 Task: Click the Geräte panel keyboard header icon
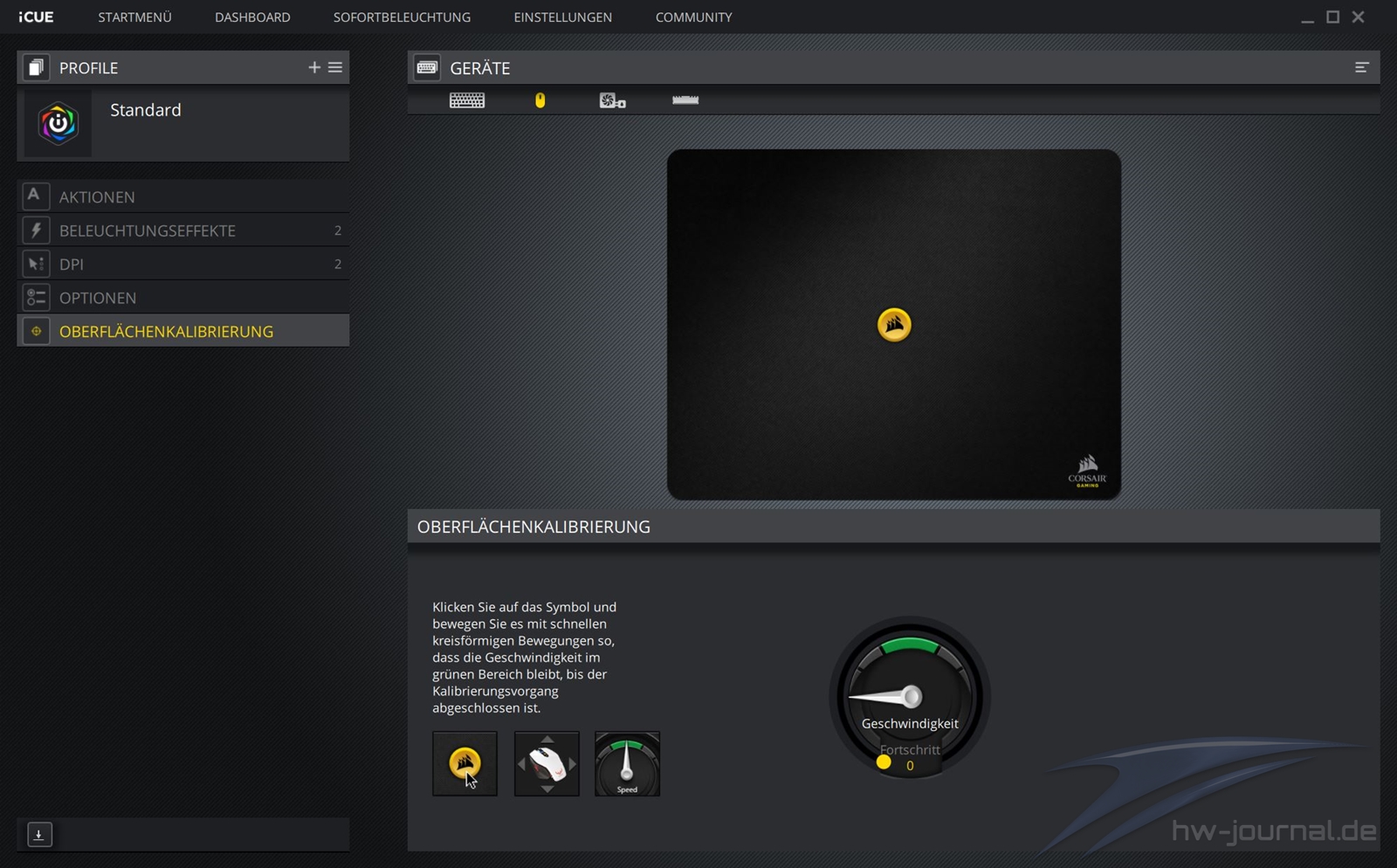coord(427,67)
